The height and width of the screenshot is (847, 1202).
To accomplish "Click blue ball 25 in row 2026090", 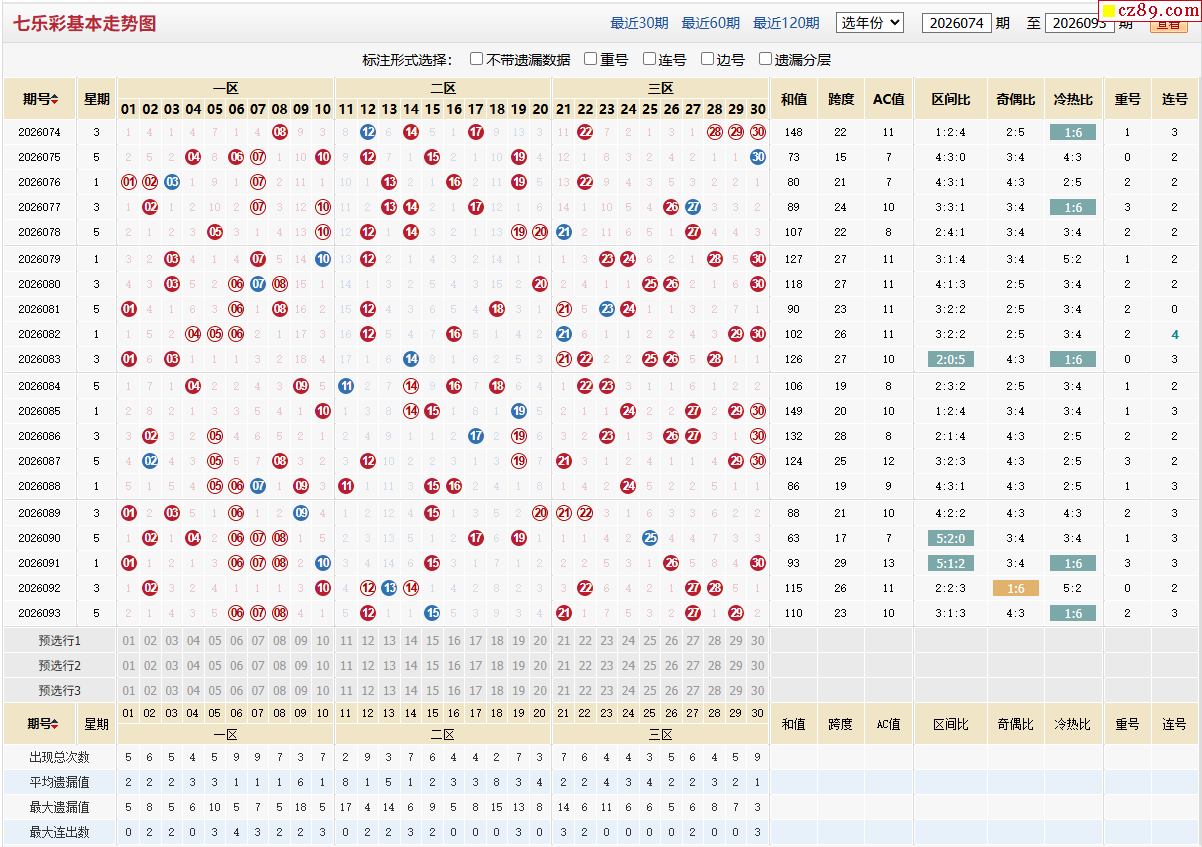I will (650, 538).
